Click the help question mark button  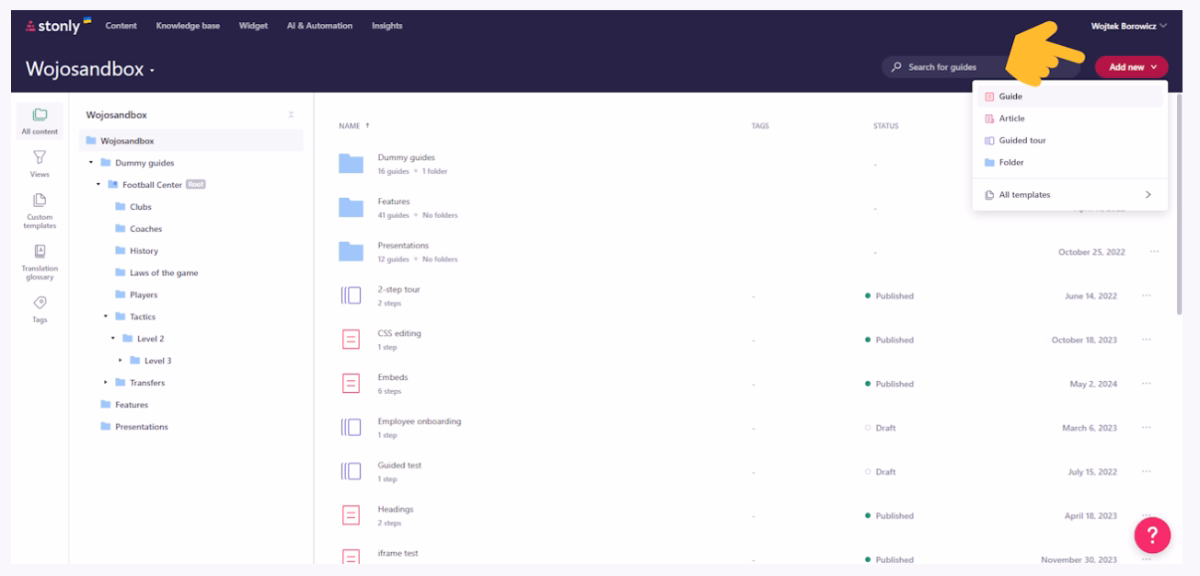[x=1152, y=535]
